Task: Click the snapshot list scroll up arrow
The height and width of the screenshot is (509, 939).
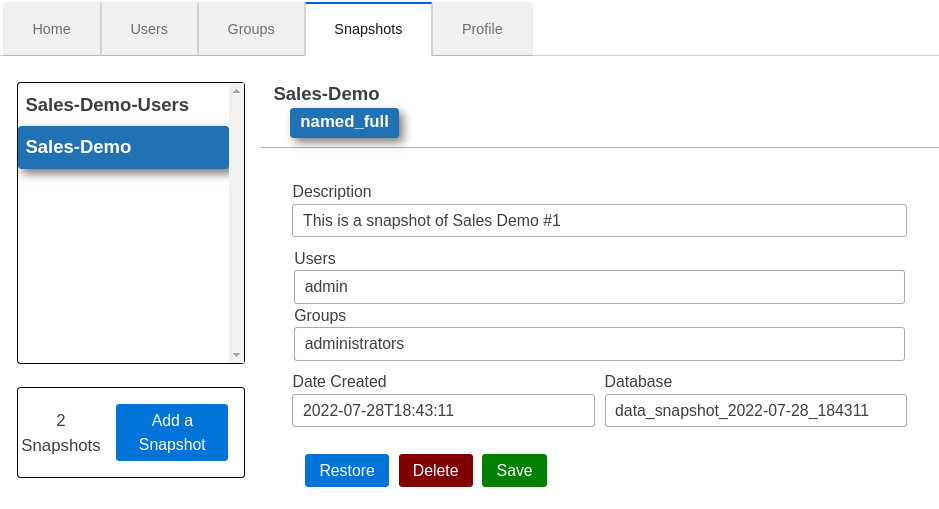Action: 237,91
